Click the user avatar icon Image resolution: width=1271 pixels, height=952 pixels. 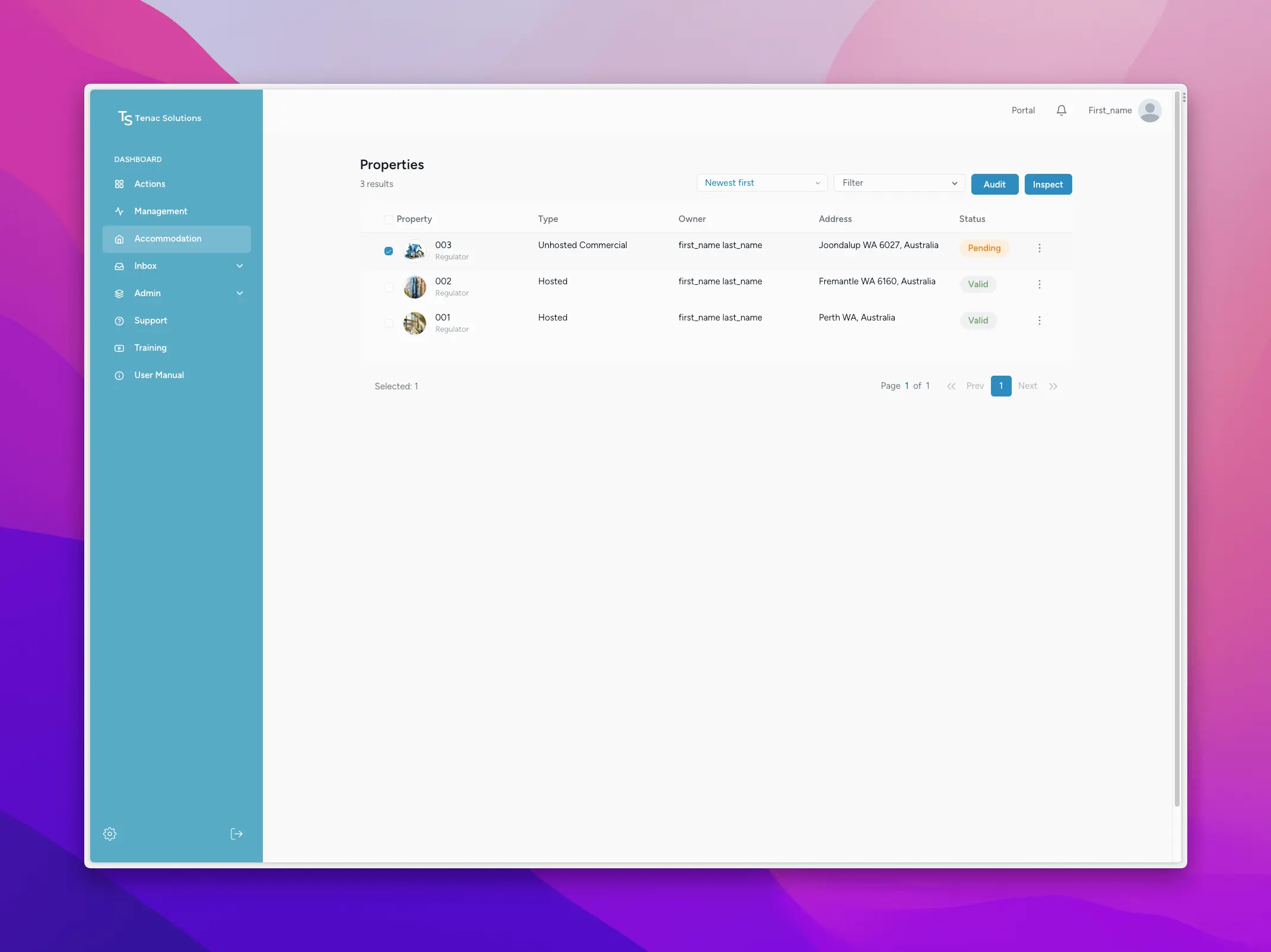tap(1149, 110)
